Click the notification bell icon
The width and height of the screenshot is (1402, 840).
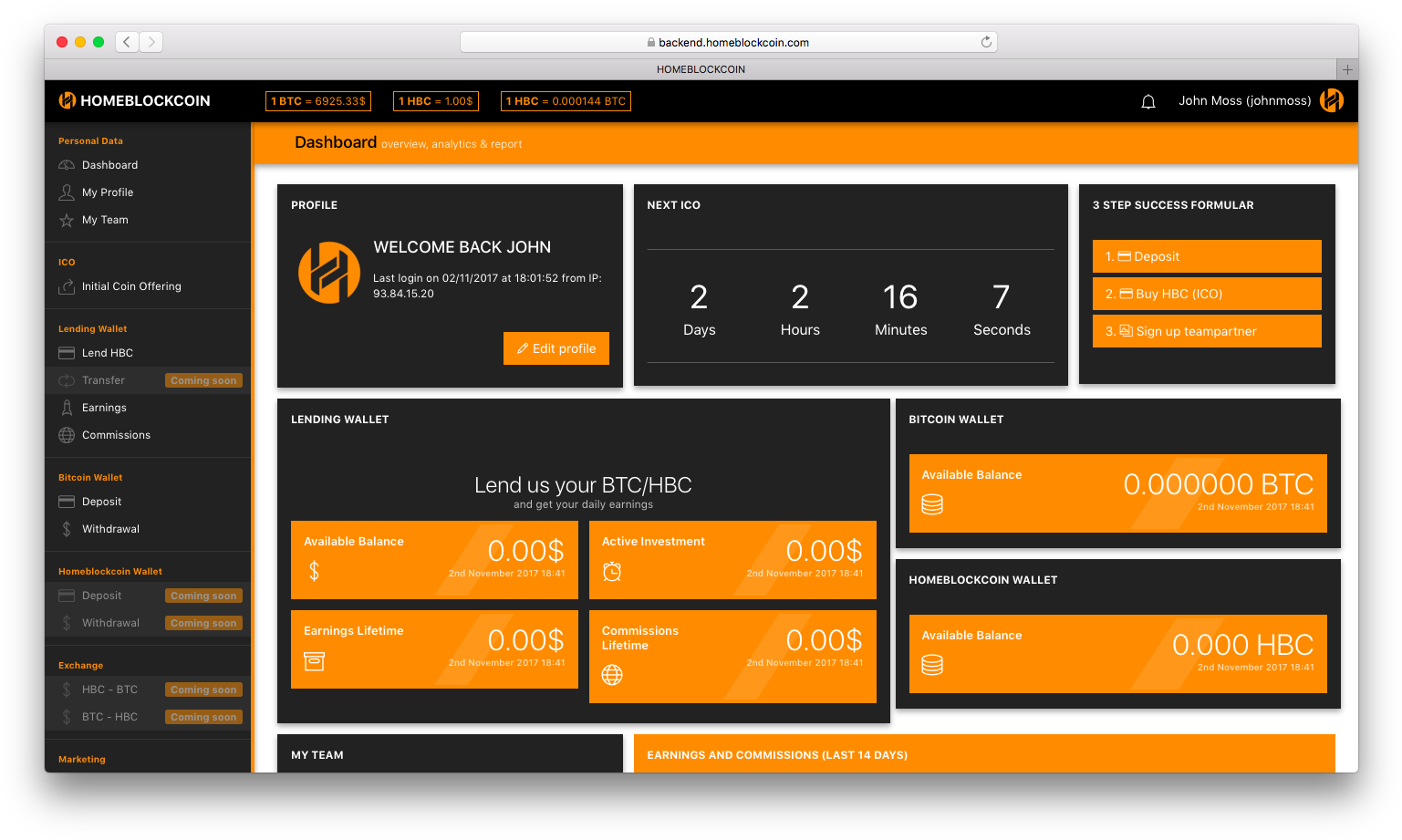(x=1148, y=101)
